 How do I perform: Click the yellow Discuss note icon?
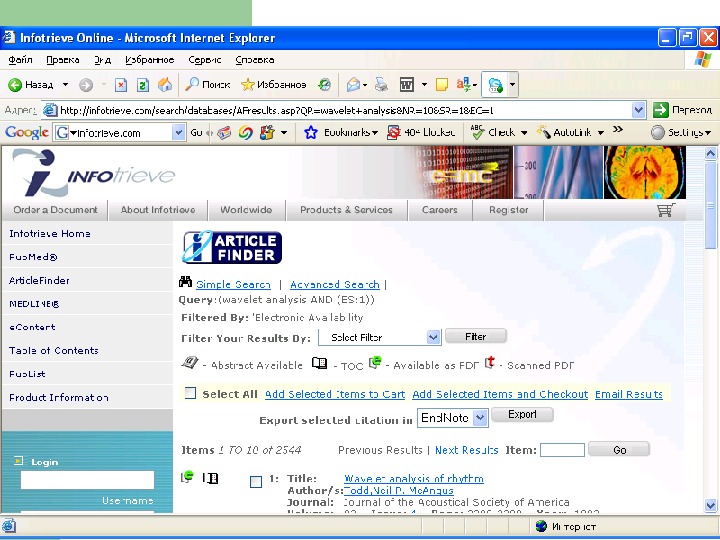442,84
